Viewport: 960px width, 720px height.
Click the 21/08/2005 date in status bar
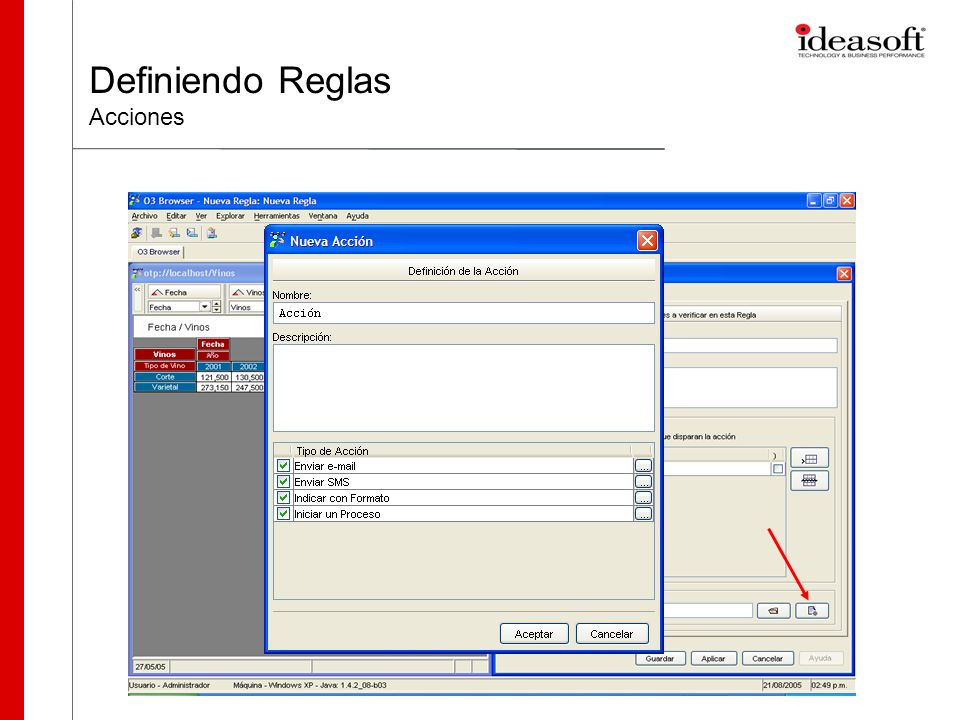(x=782, y=685)
